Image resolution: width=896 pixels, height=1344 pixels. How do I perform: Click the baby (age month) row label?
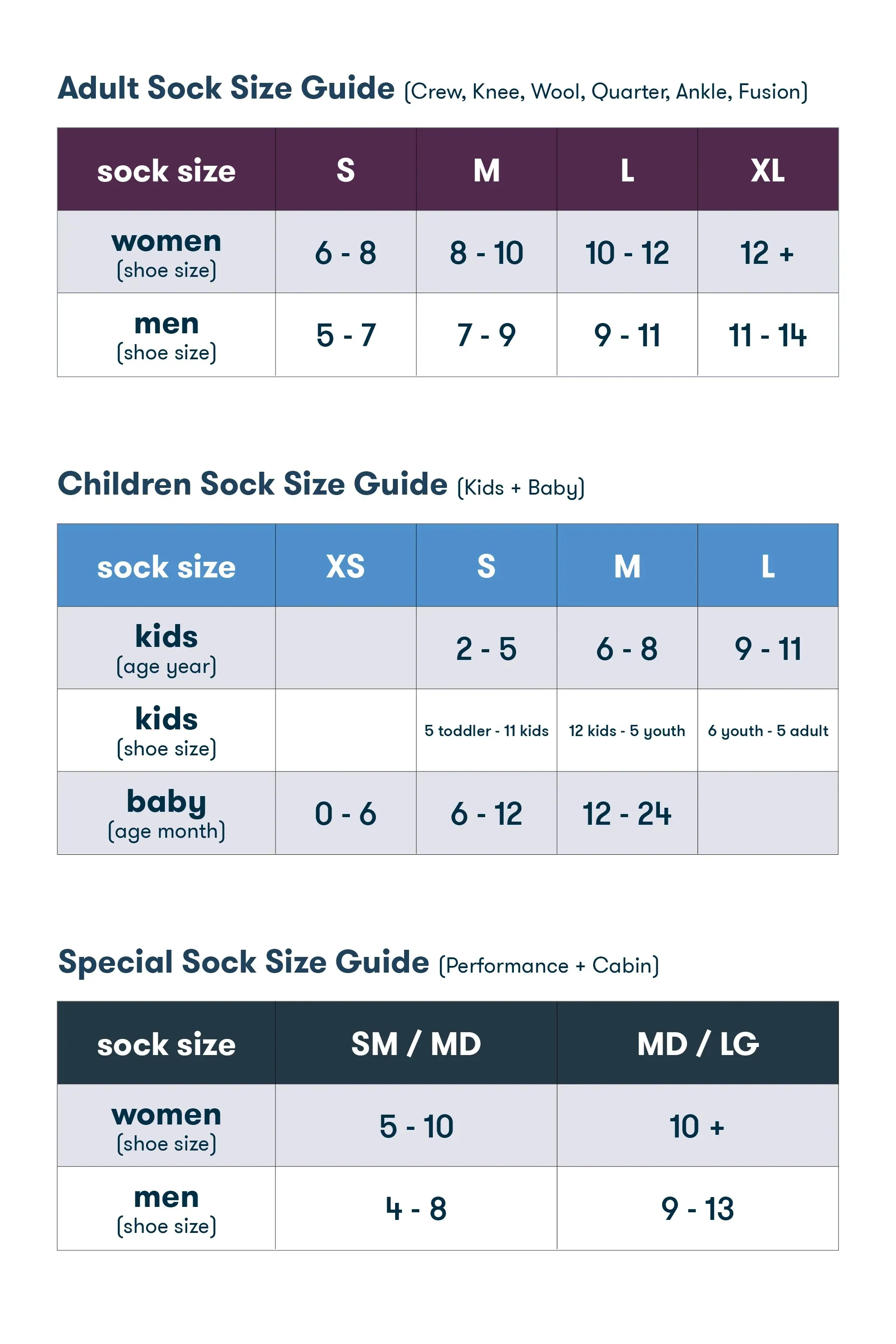(166, 813)
